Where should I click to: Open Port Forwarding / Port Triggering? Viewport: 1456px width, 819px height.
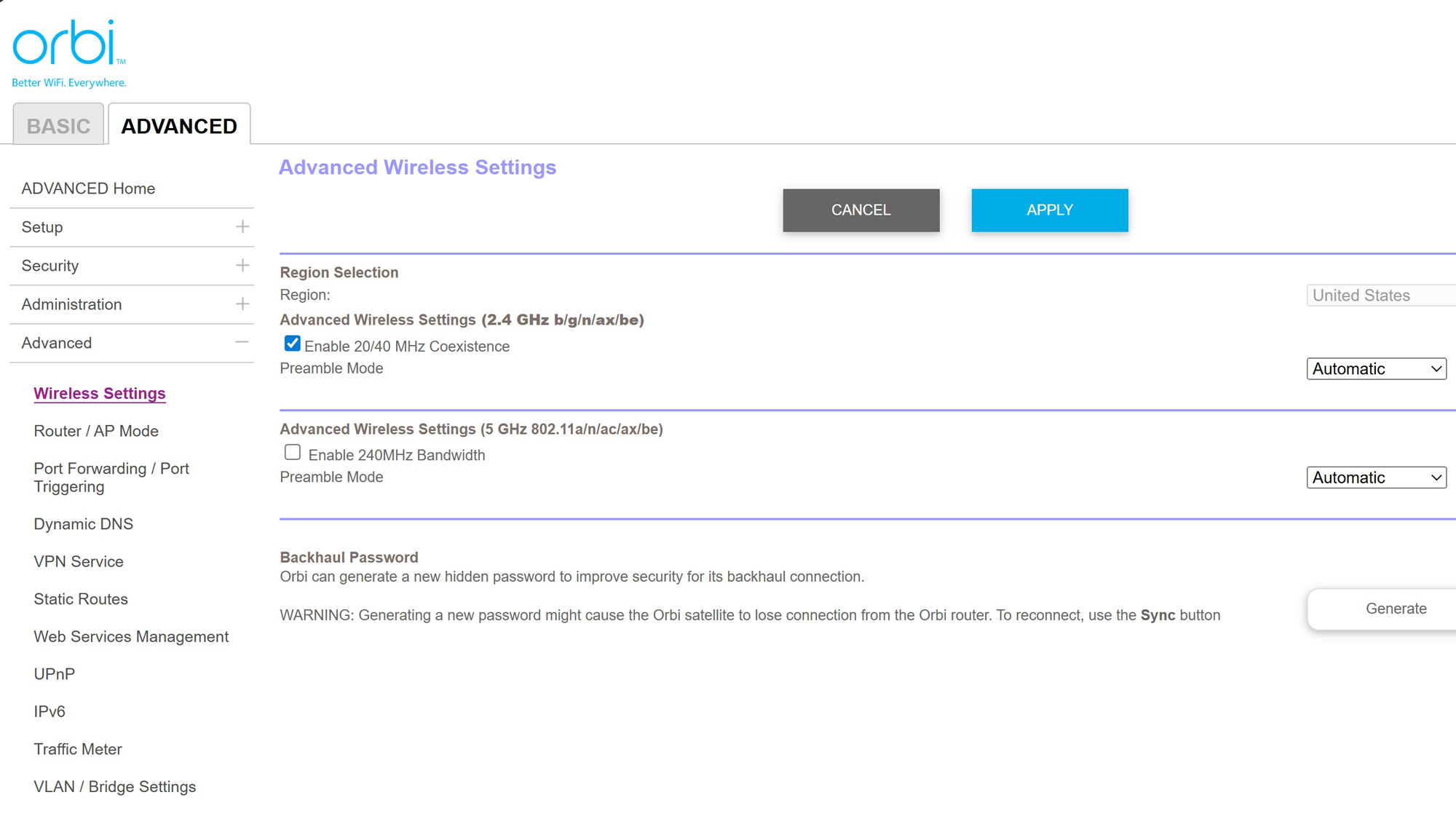pos(111,478)
